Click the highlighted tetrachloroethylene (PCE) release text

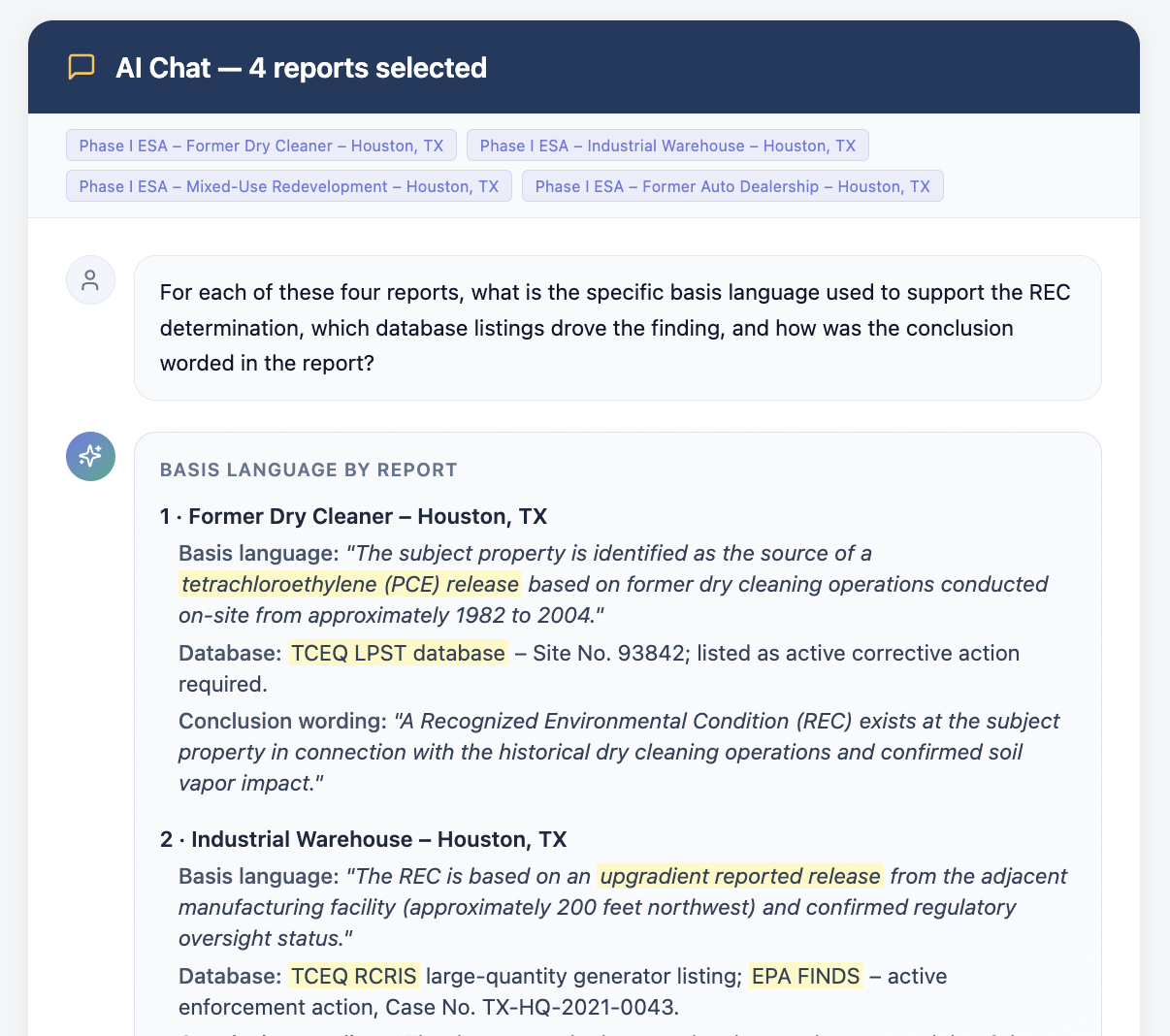point(350,584)
